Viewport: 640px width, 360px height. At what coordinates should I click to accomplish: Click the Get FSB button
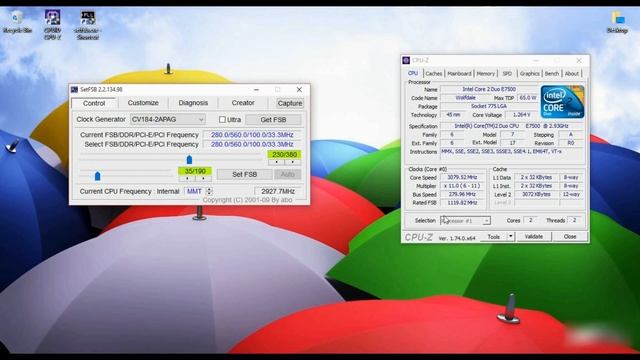pos(273,120)
